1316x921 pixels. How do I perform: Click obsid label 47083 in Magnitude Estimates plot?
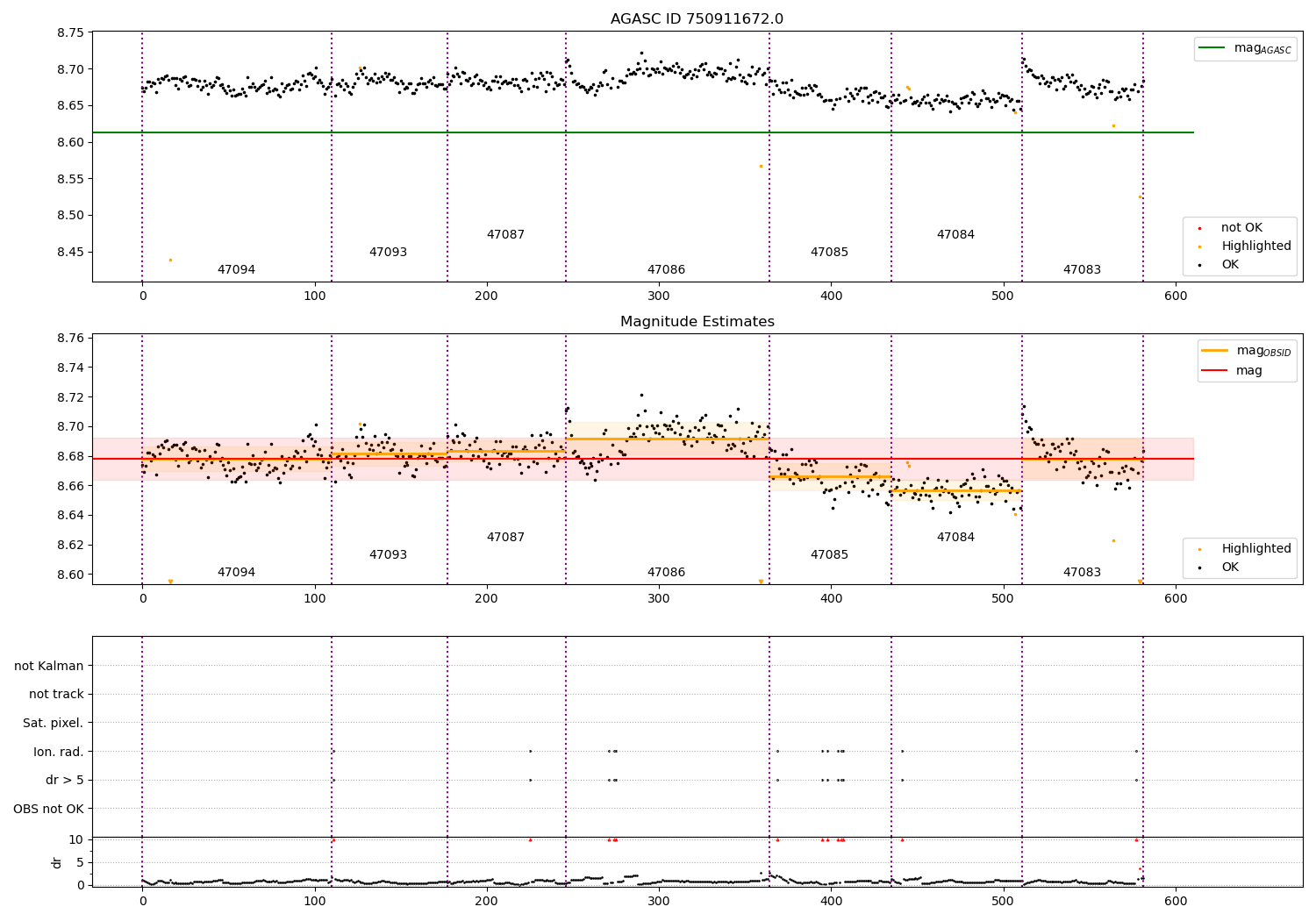pos(1082,573)
